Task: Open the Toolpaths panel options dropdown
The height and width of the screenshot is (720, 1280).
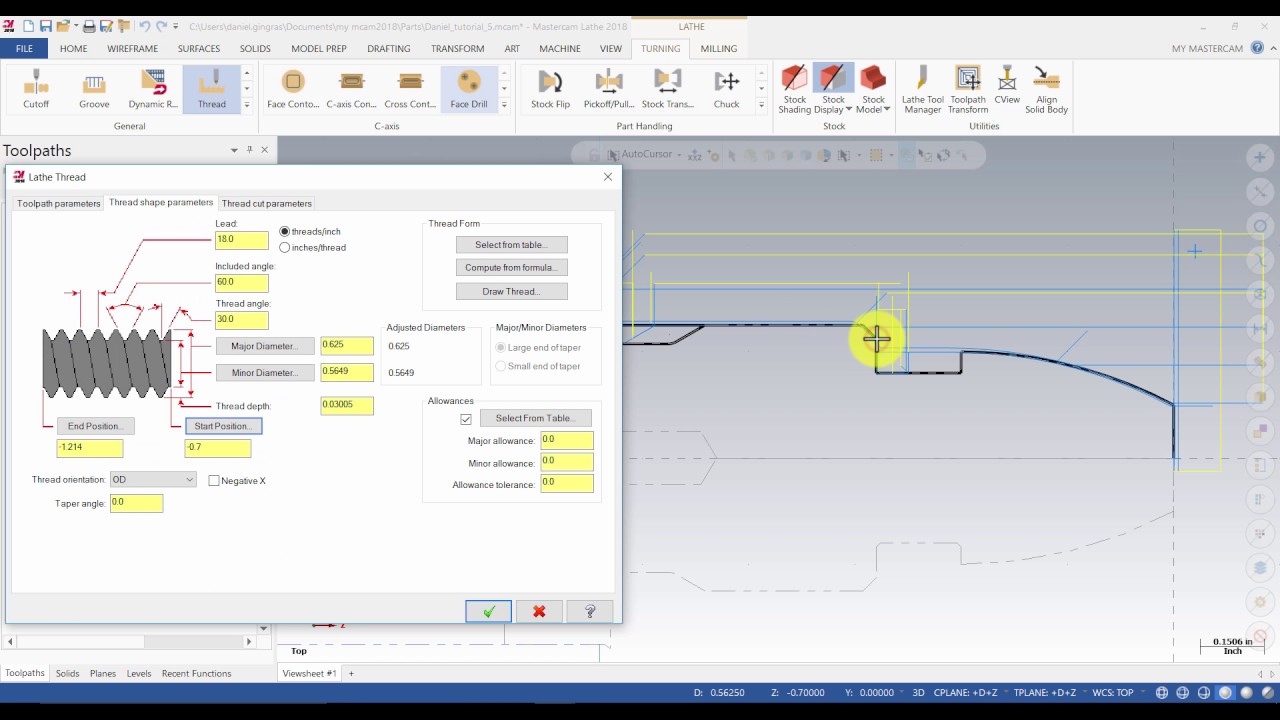Action: (234, 150)
